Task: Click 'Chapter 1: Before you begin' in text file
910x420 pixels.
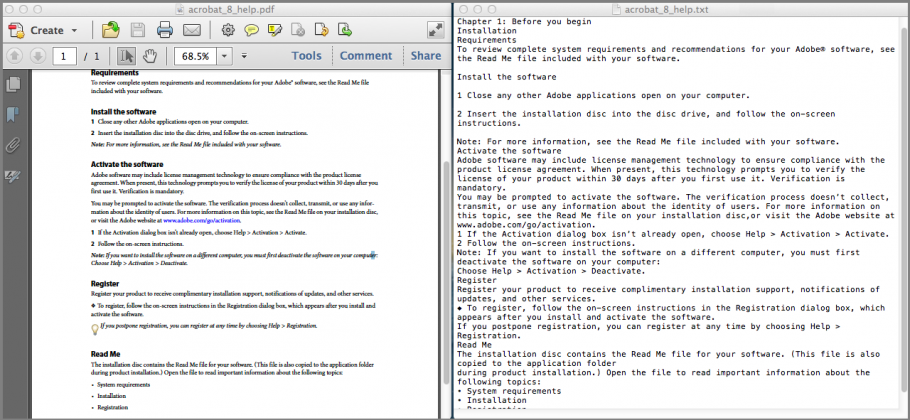Action: click(524, 21)
